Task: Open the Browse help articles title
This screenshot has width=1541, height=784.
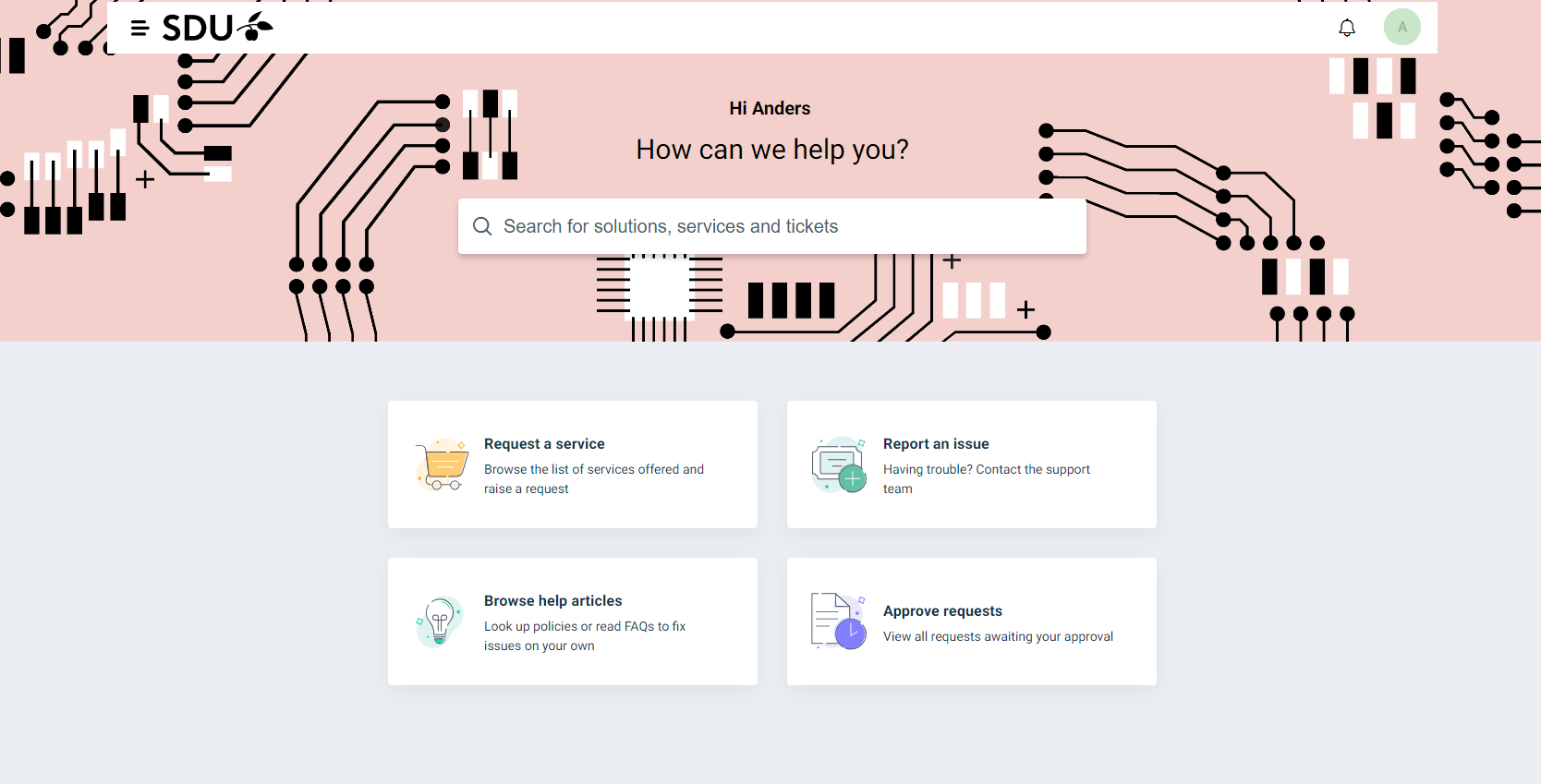Action: (x=552, y=601)
